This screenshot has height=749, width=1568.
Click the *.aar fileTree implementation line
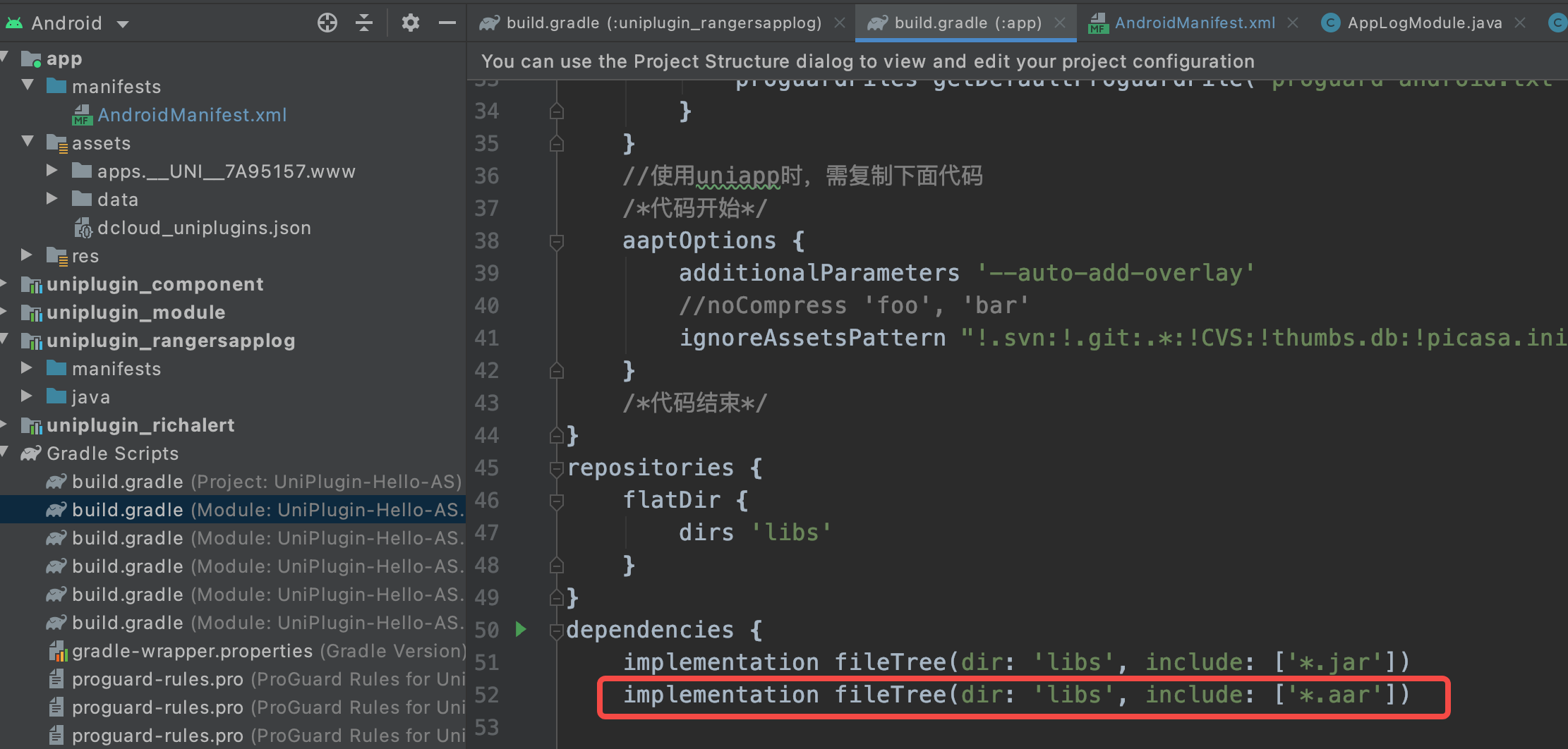click(x=1016, y=695)
